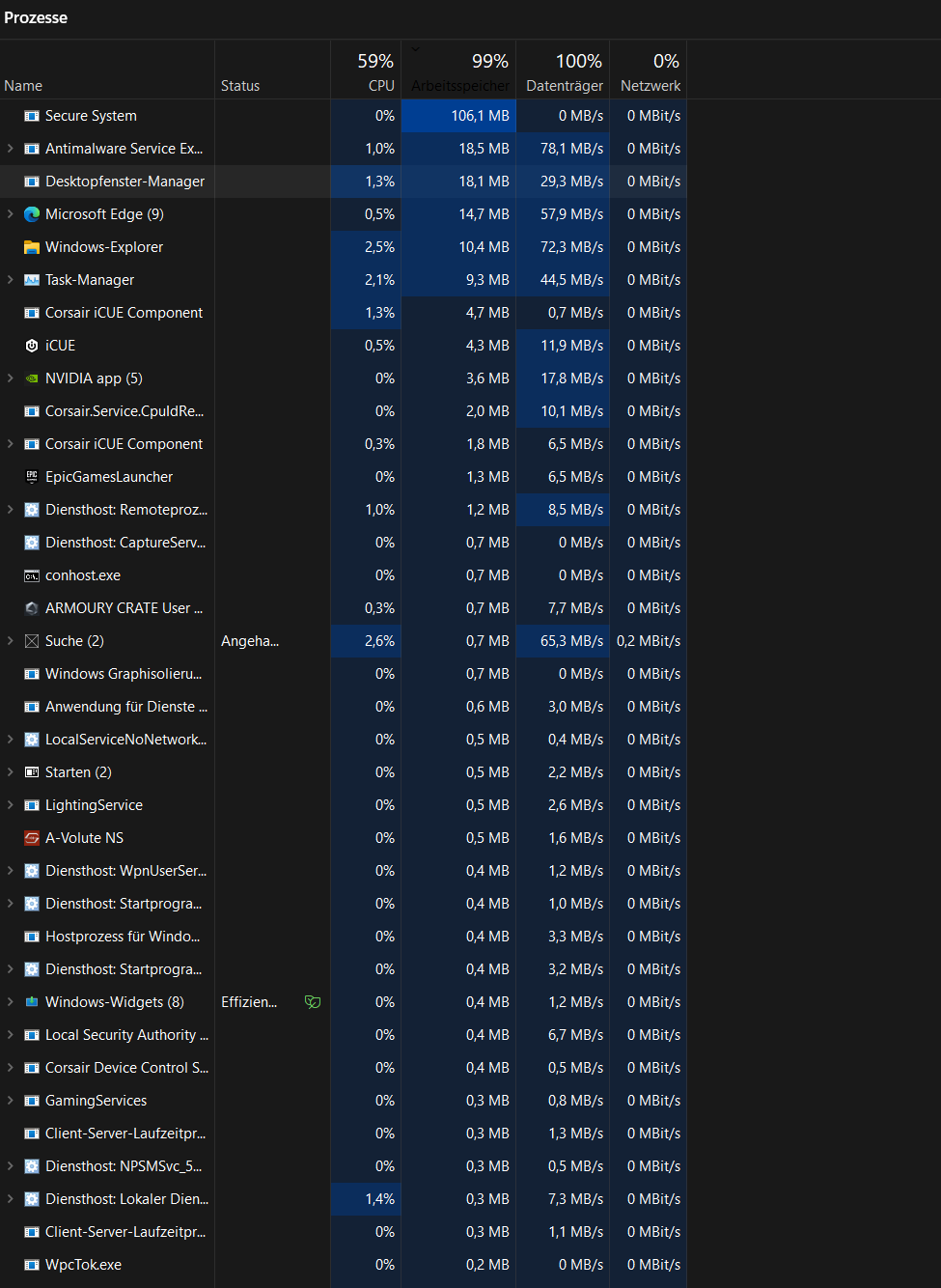
Task: Select the Secure System process row
Action: point(343,116)
